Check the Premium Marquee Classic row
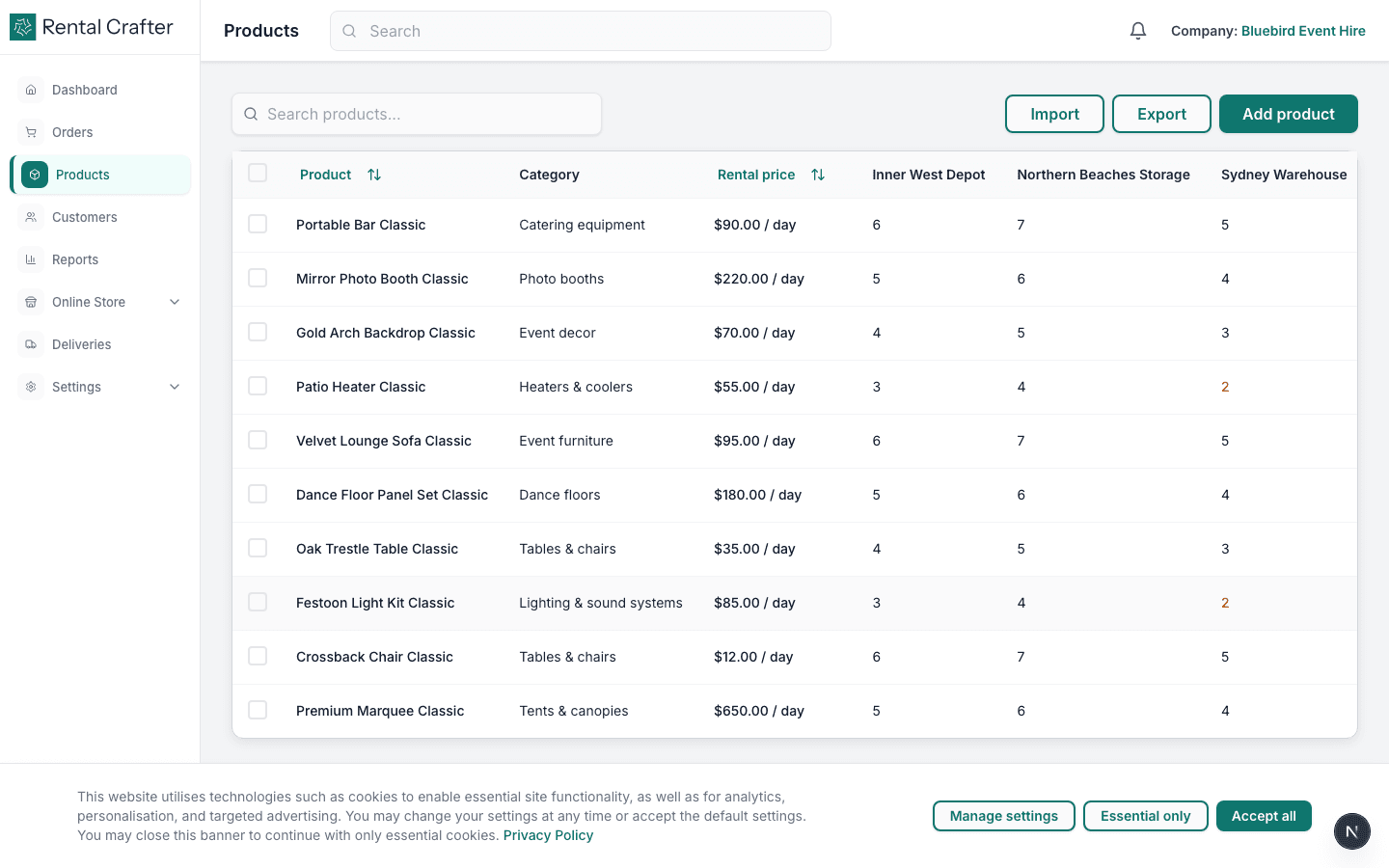1389x868 pixels. pos(258,710)
